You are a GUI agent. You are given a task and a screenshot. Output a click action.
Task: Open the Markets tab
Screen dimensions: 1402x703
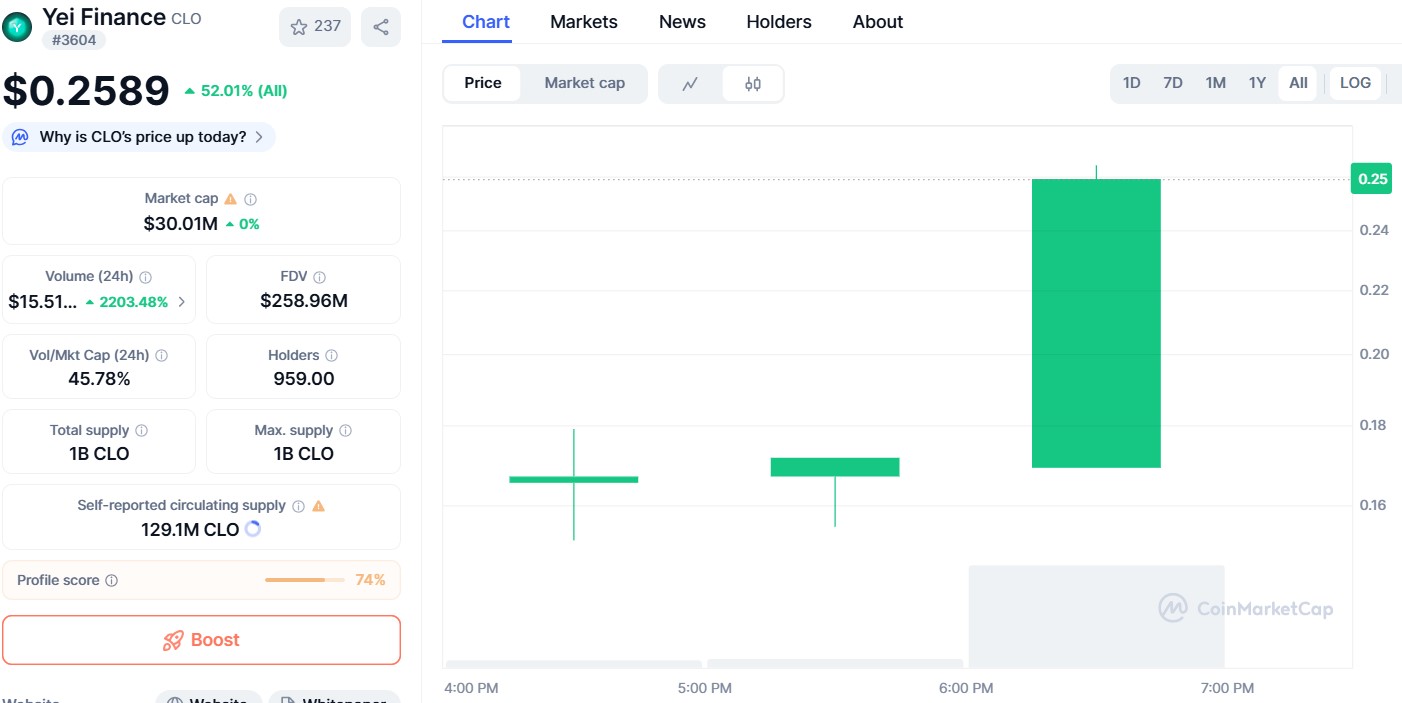coord(584,22)
